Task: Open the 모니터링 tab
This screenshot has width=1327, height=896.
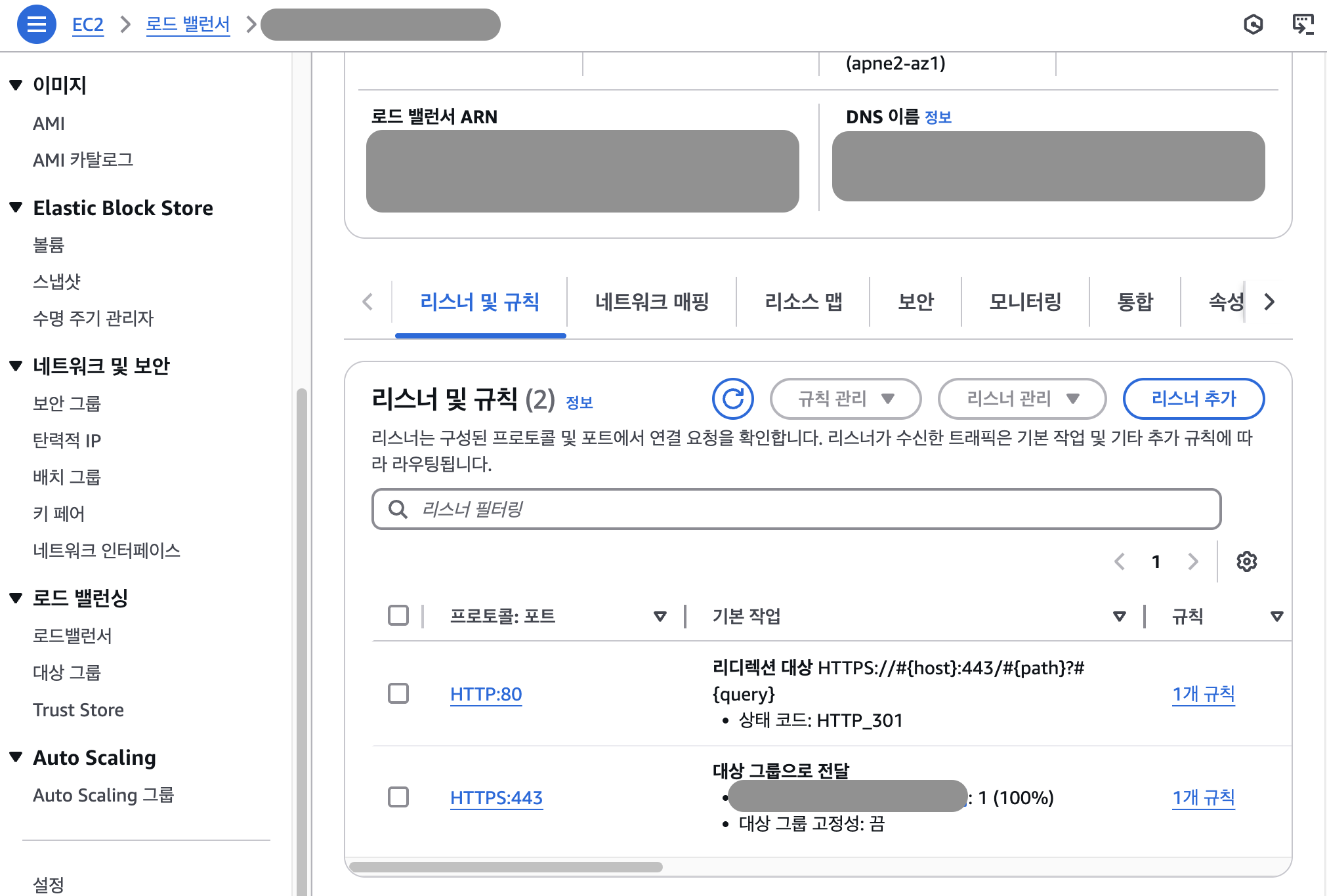Action: tap(1025, 302)
